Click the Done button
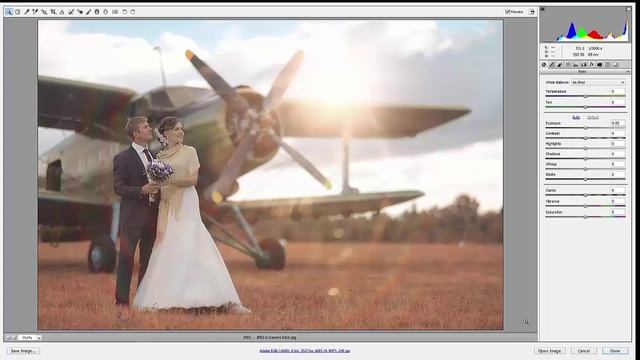Viewport: 640px width, 360px height. point(615,351)
